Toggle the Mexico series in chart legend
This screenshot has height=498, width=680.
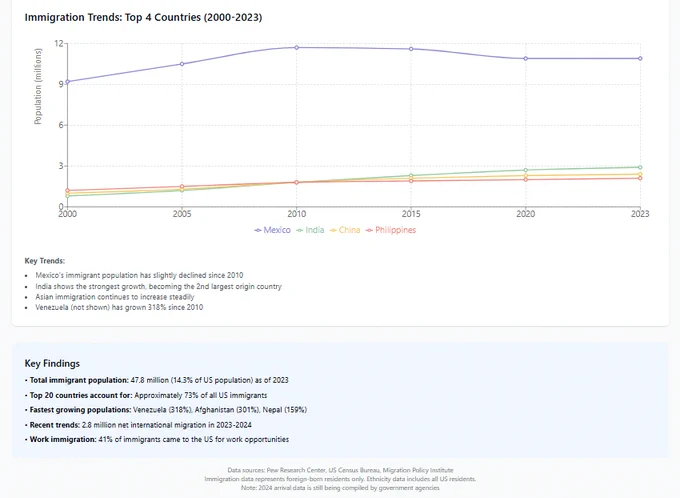[x=272, y=230]
